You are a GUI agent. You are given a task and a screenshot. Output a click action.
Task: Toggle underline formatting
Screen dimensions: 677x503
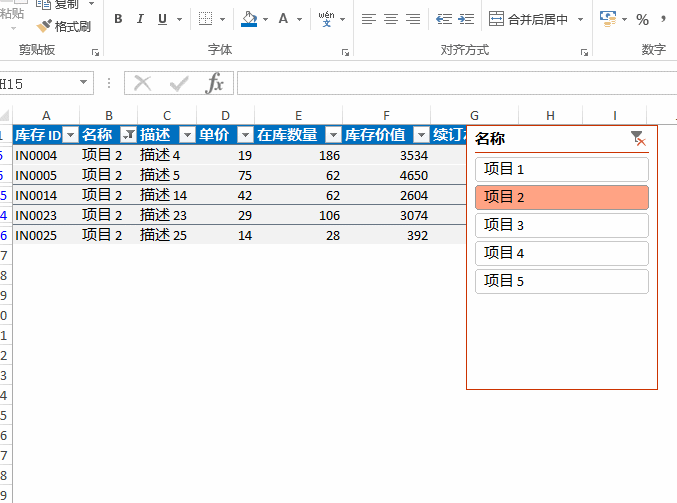(160, 19)
